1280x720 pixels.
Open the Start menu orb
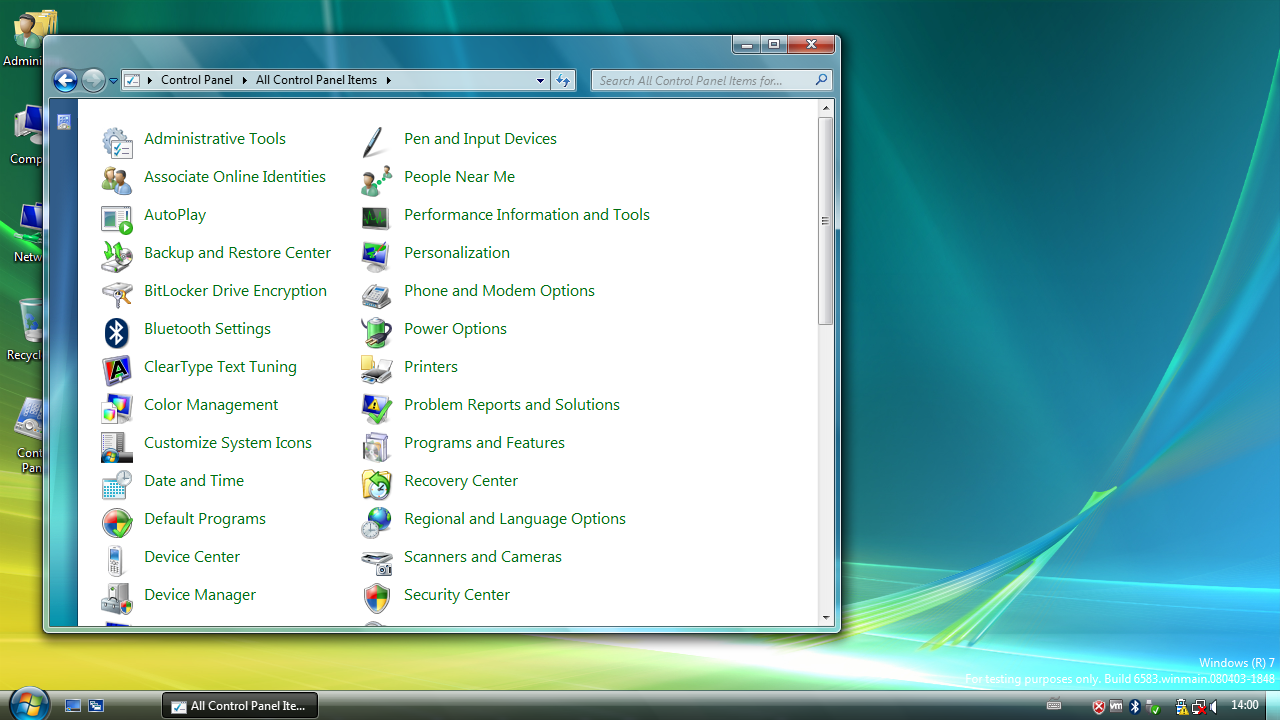(28, 702)
